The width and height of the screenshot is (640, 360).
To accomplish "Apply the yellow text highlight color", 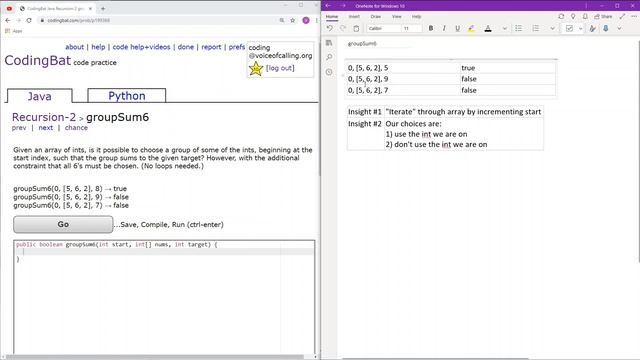I will click(471, 28).
